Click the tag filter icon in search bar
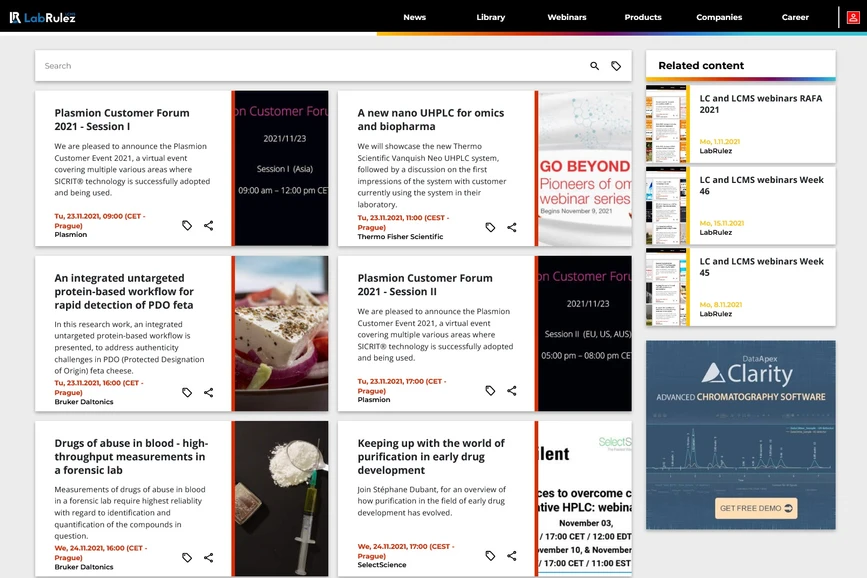 [616, 66]
